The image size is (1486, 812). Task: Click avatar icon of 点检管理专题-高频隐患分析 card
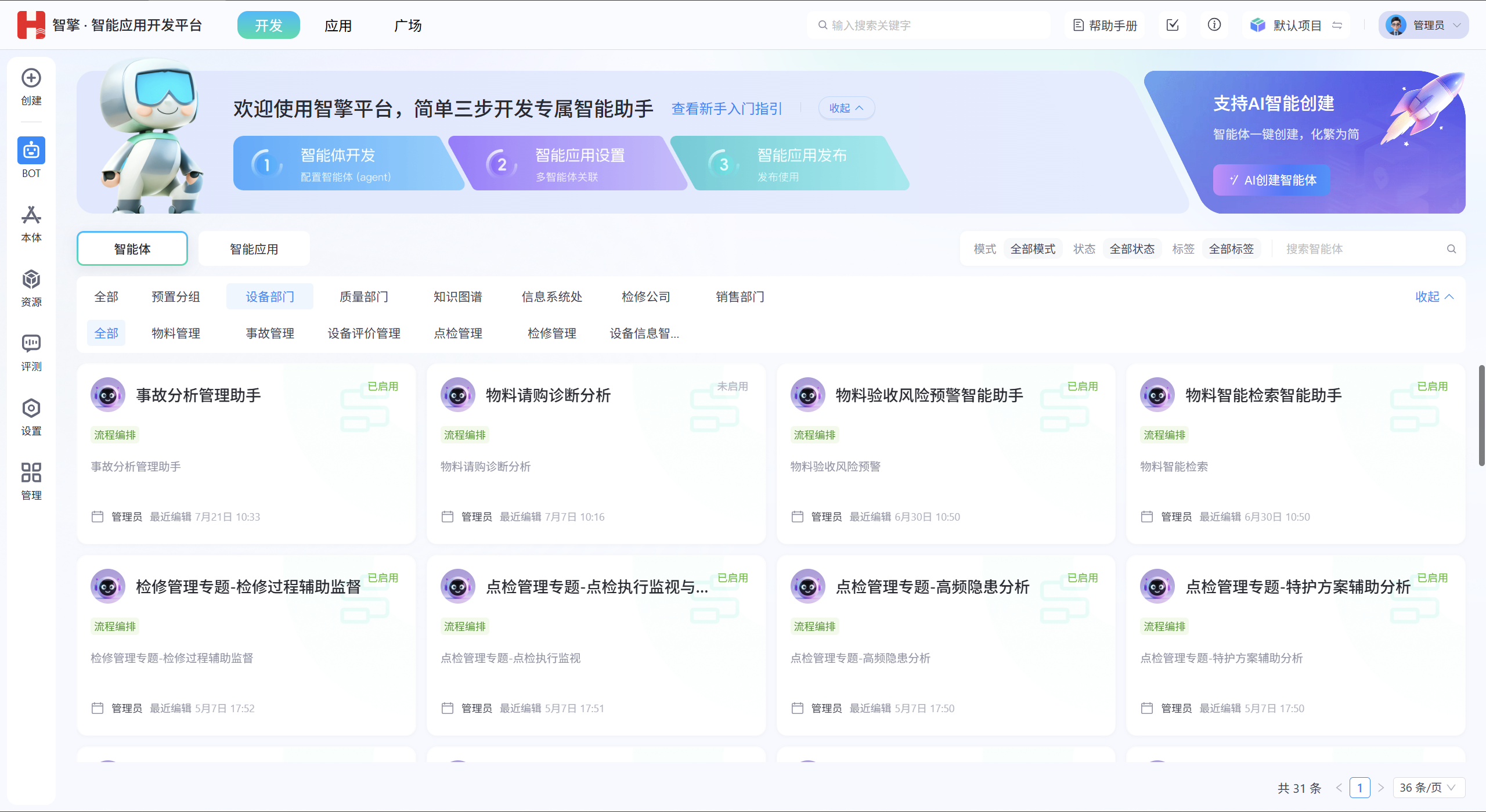coord(808,587)
